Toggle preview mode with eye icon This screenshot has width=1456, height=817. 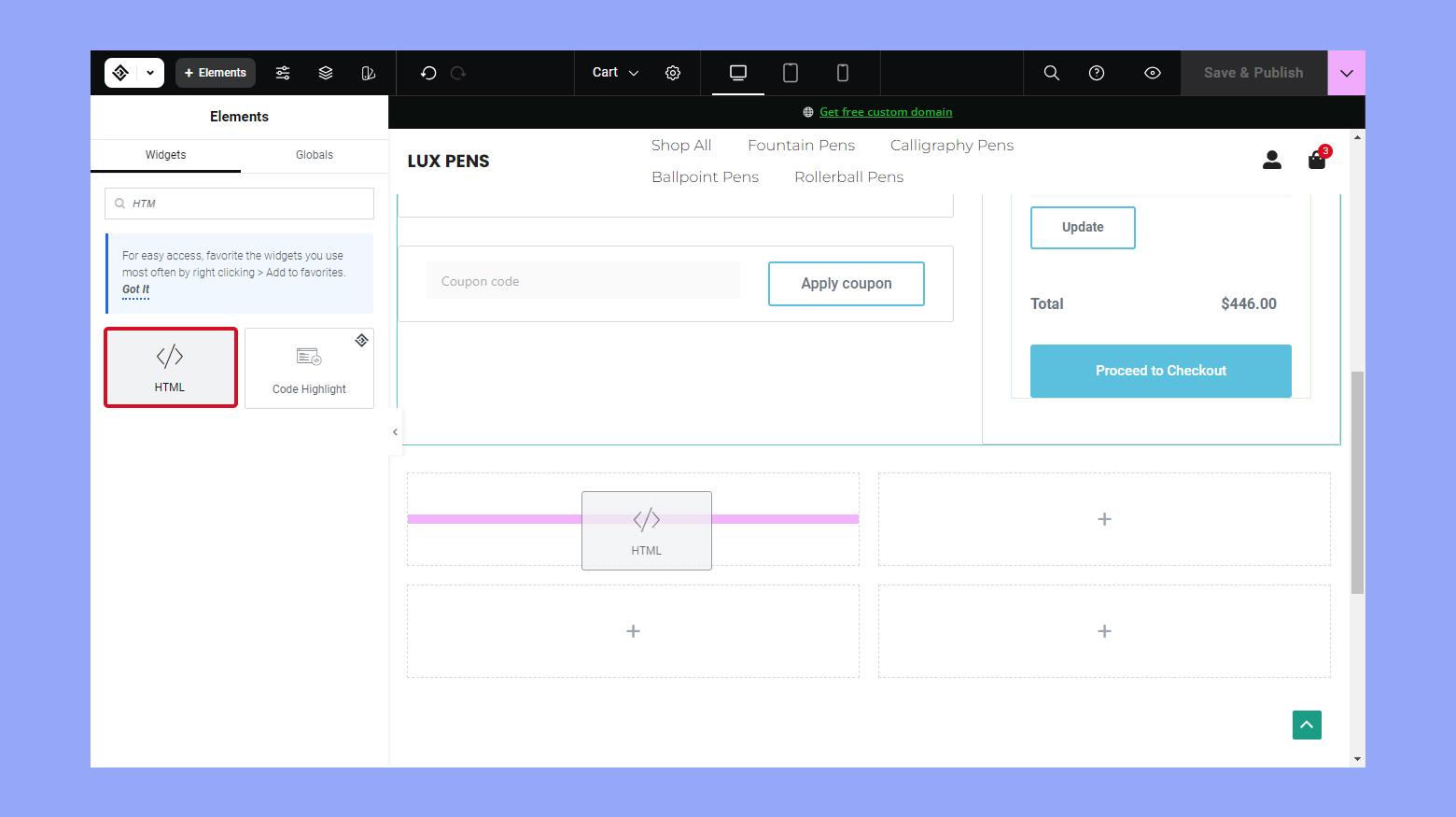tap(1153, 73)
